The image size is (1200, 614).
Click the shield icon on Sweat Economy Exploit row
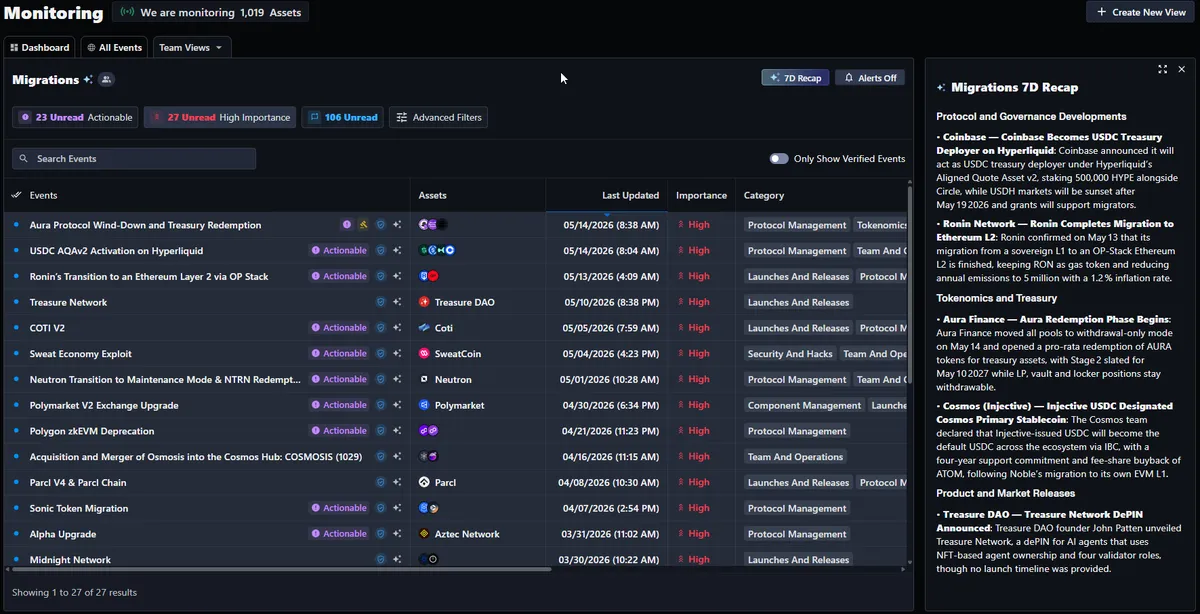pyautogui.click(x=380, y=354)
